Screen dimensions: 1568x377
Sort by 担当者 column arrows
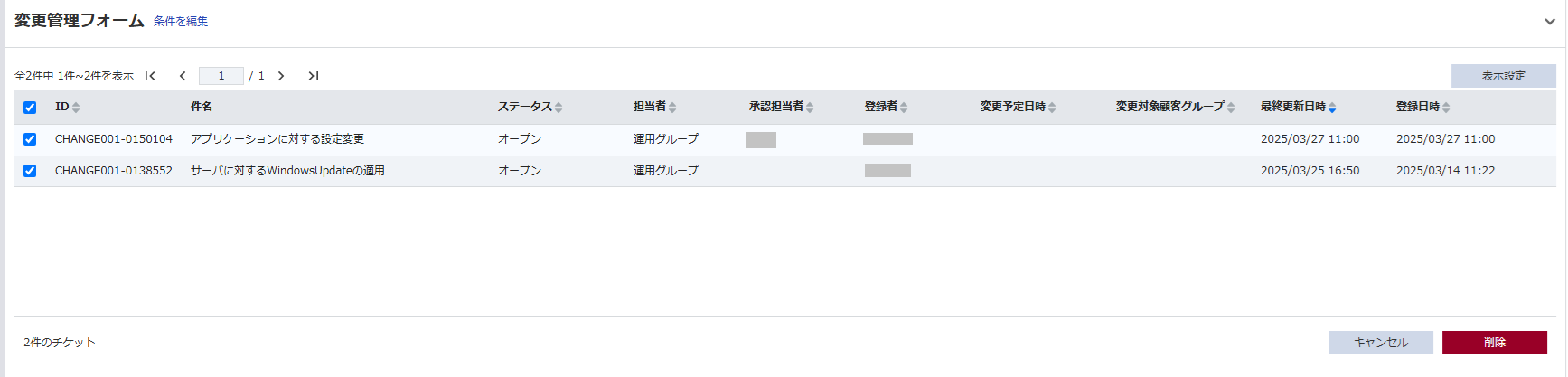[672, 108]
